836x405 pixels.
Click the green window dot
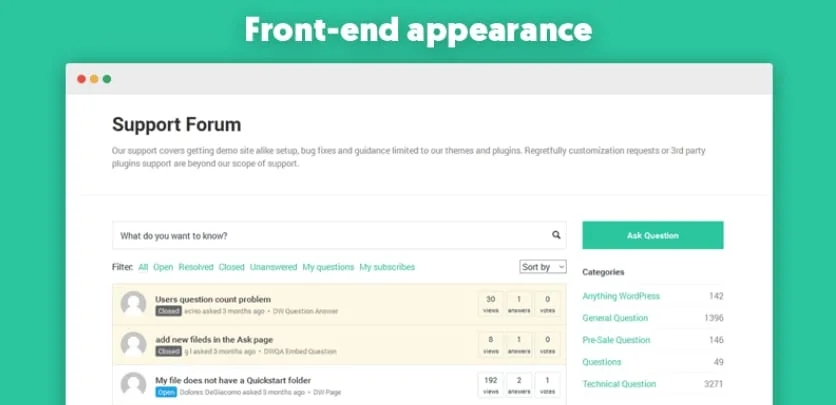click(107, 79)
